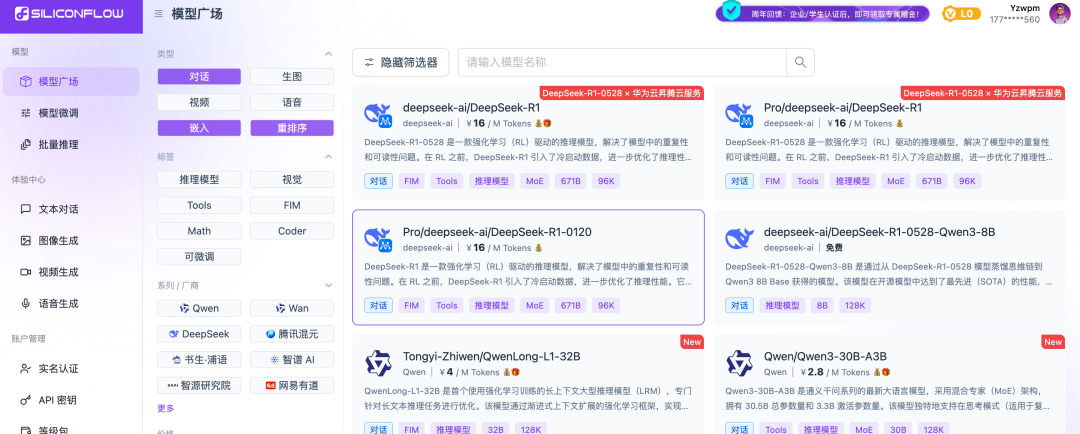Filter by DeepSeek vendor

click(199, 334)
